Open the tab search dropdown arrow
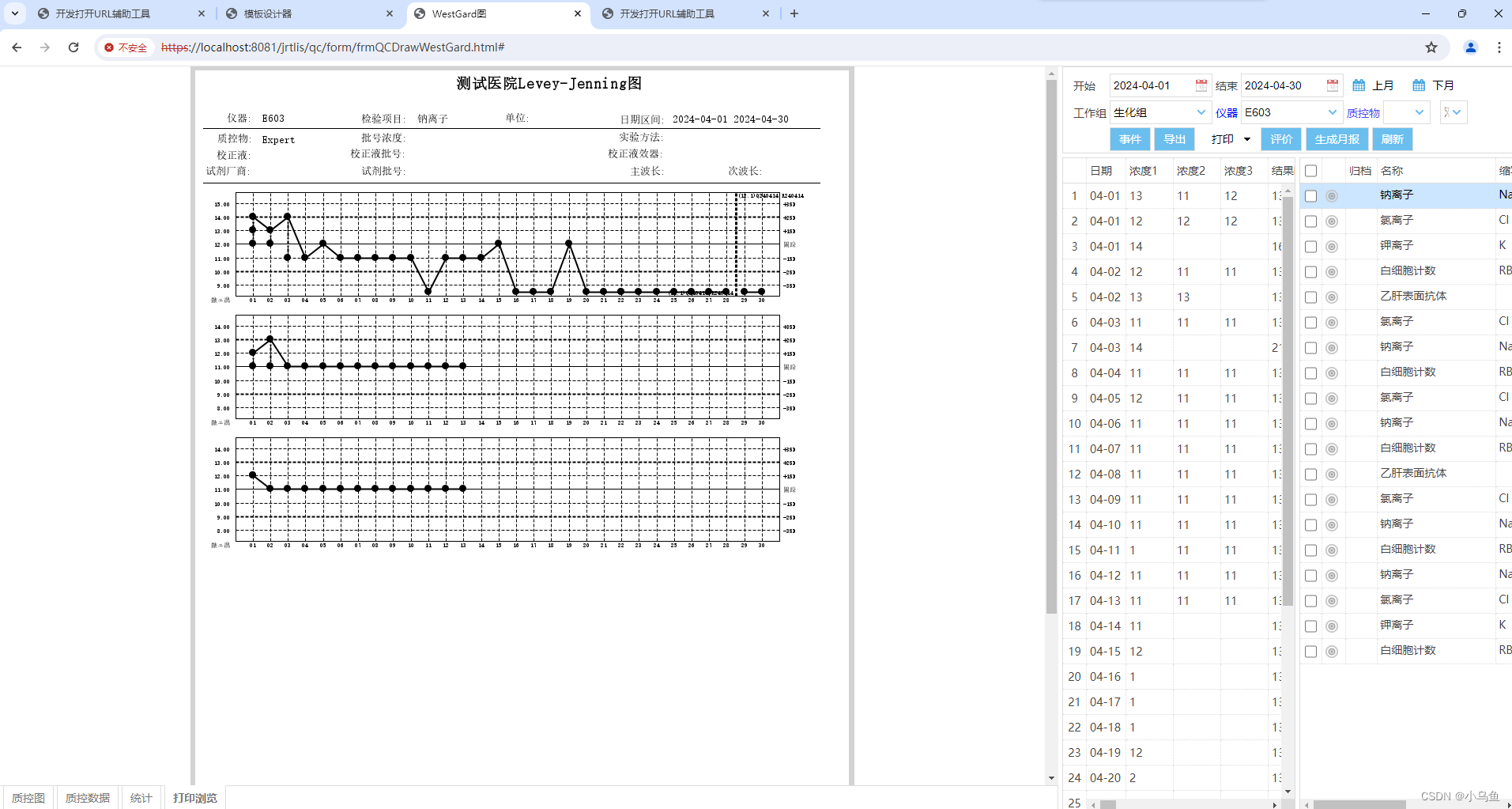 point(15,13)
